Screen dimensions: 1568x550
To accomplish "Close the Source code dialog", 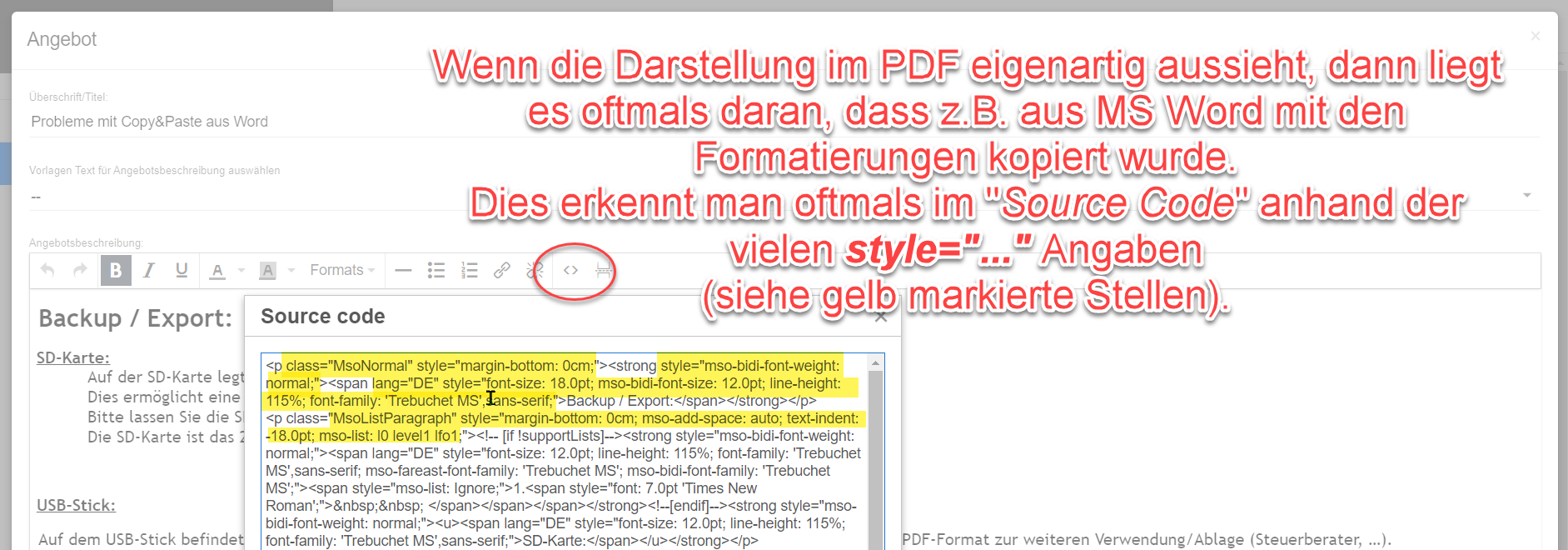I will pyautogui.click(x=881, y=317).
